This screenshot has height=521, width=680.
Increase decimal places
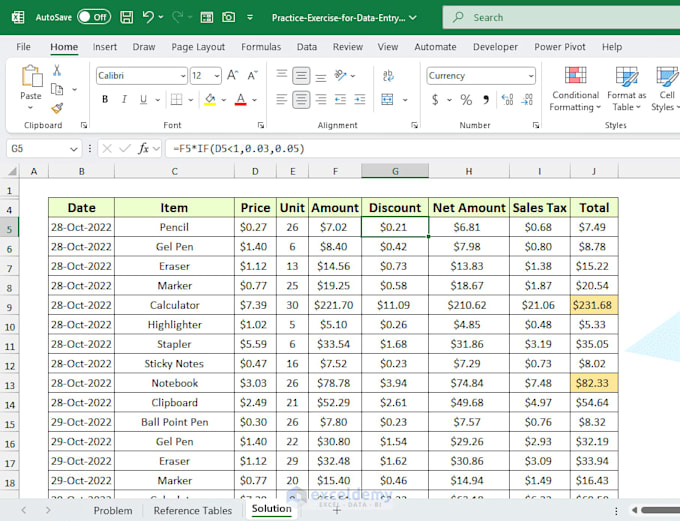(507, 100)
